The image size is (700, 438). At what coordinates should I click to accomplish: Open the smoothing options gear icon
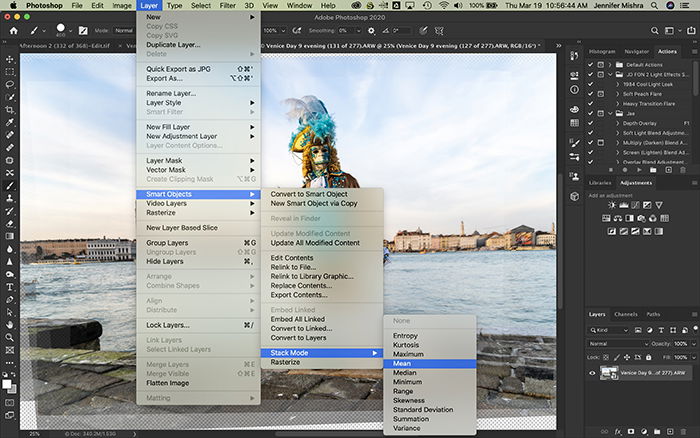(371, 31)
